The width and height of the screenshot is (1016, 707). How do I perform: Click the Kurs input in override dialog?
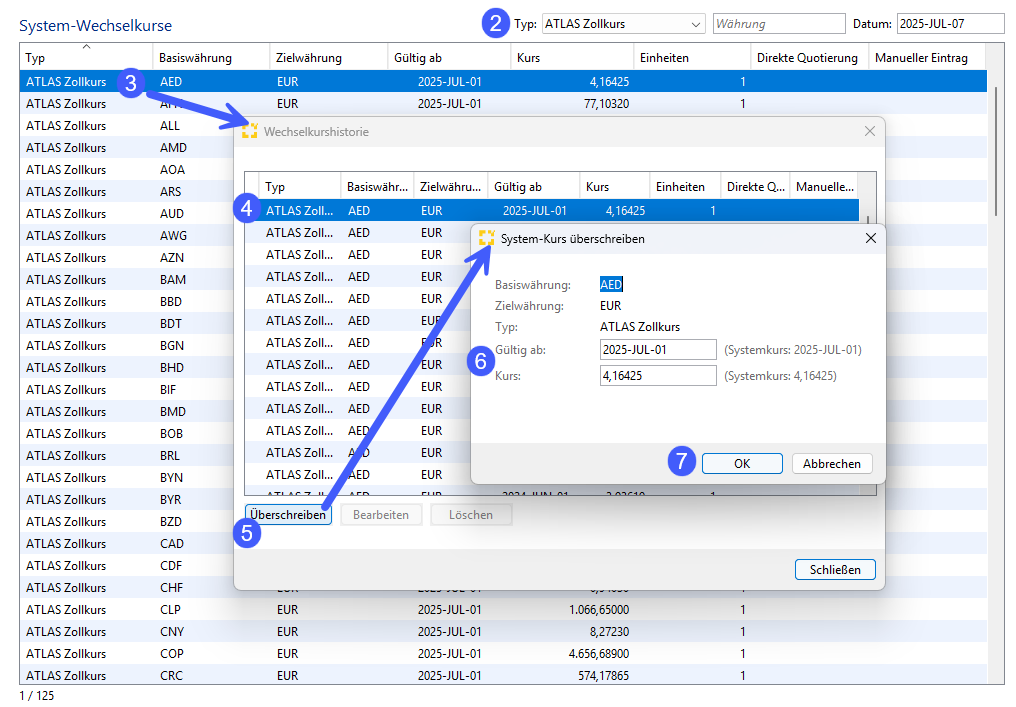(x=658, y=376)
